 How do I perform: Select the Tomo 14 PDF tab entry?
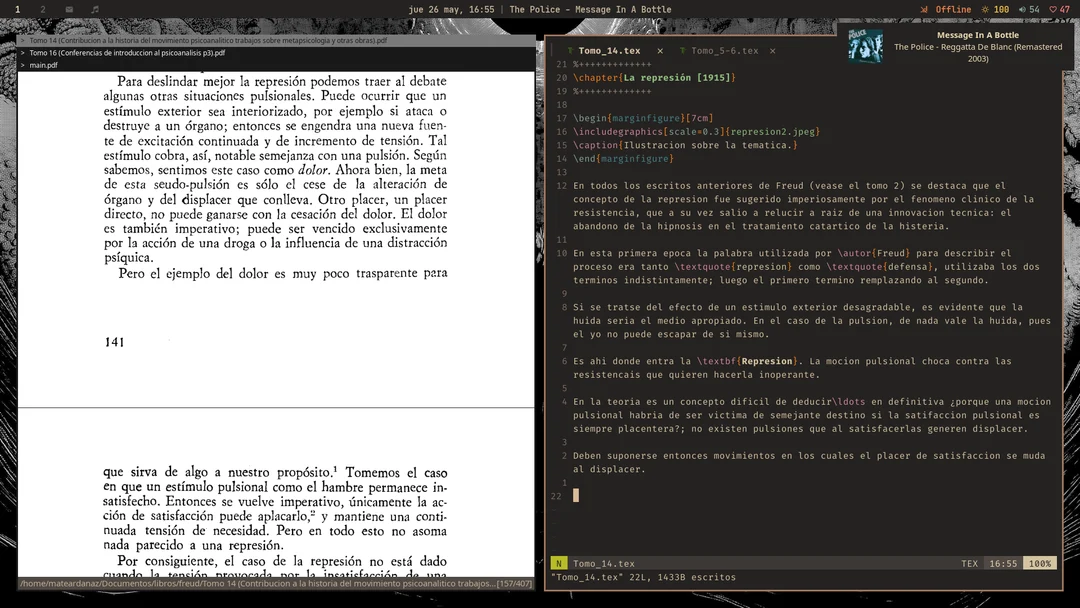click(208, 41)
